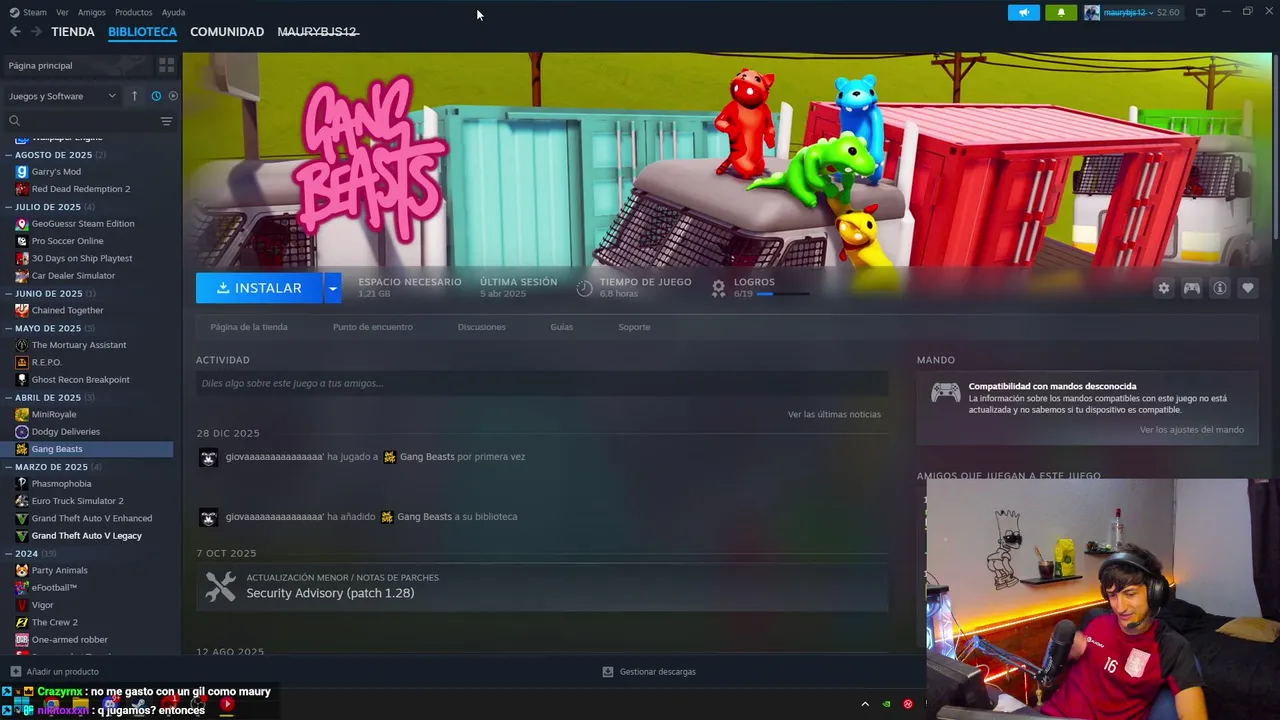
Task: Click the activity status input field
Action: click(542, 383)
